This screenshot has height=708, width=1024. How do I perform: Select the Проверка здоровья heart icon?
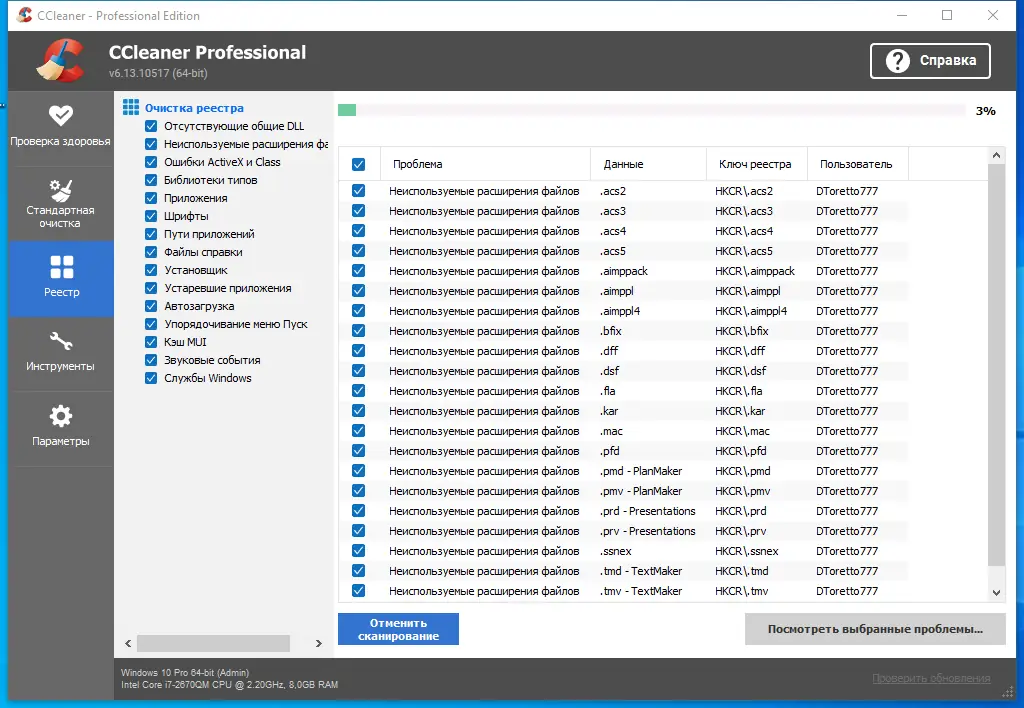[61, 114]
